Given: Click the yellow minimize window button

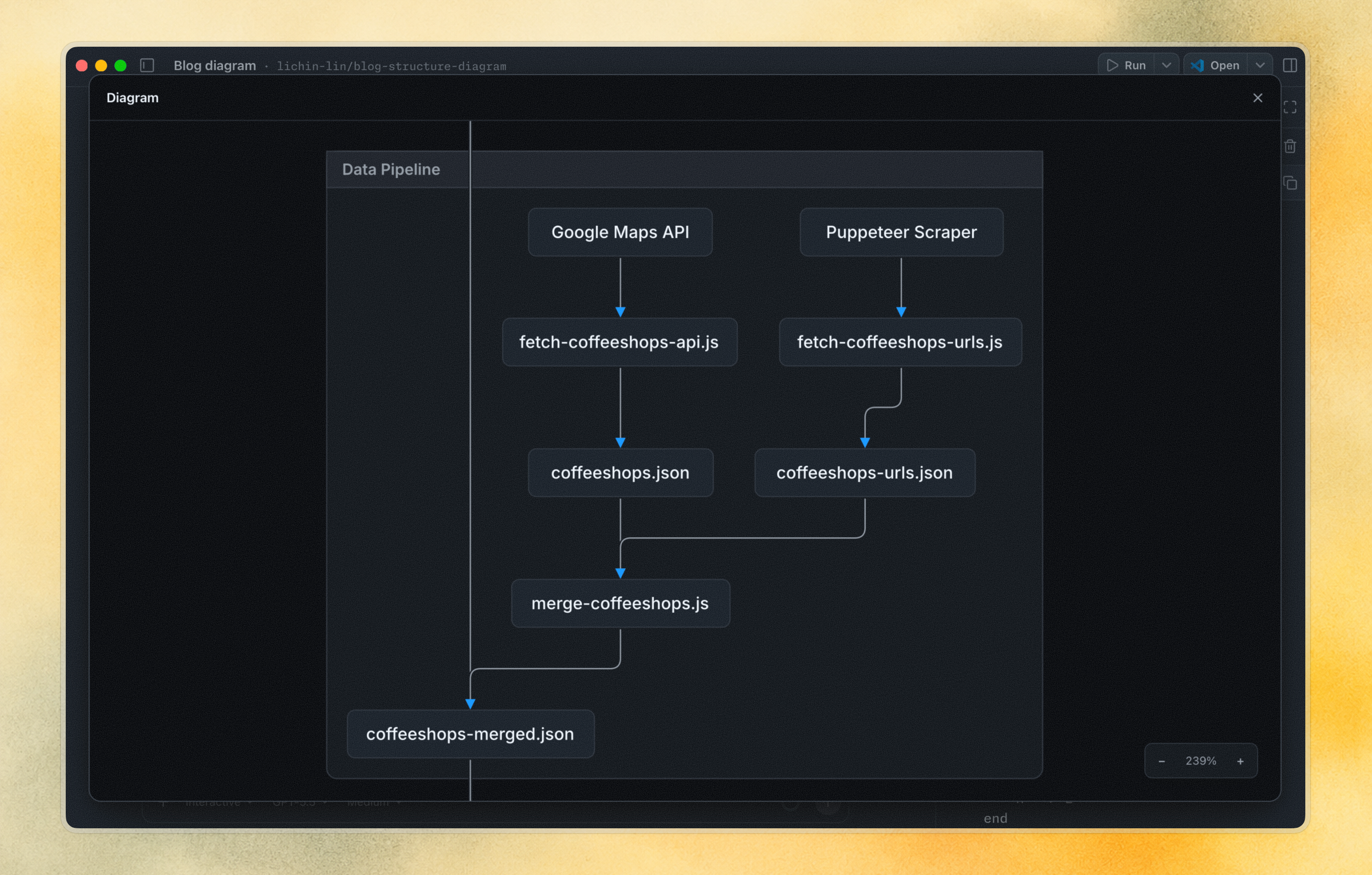Looking at the screenshot, I should [x=101, y=66].
